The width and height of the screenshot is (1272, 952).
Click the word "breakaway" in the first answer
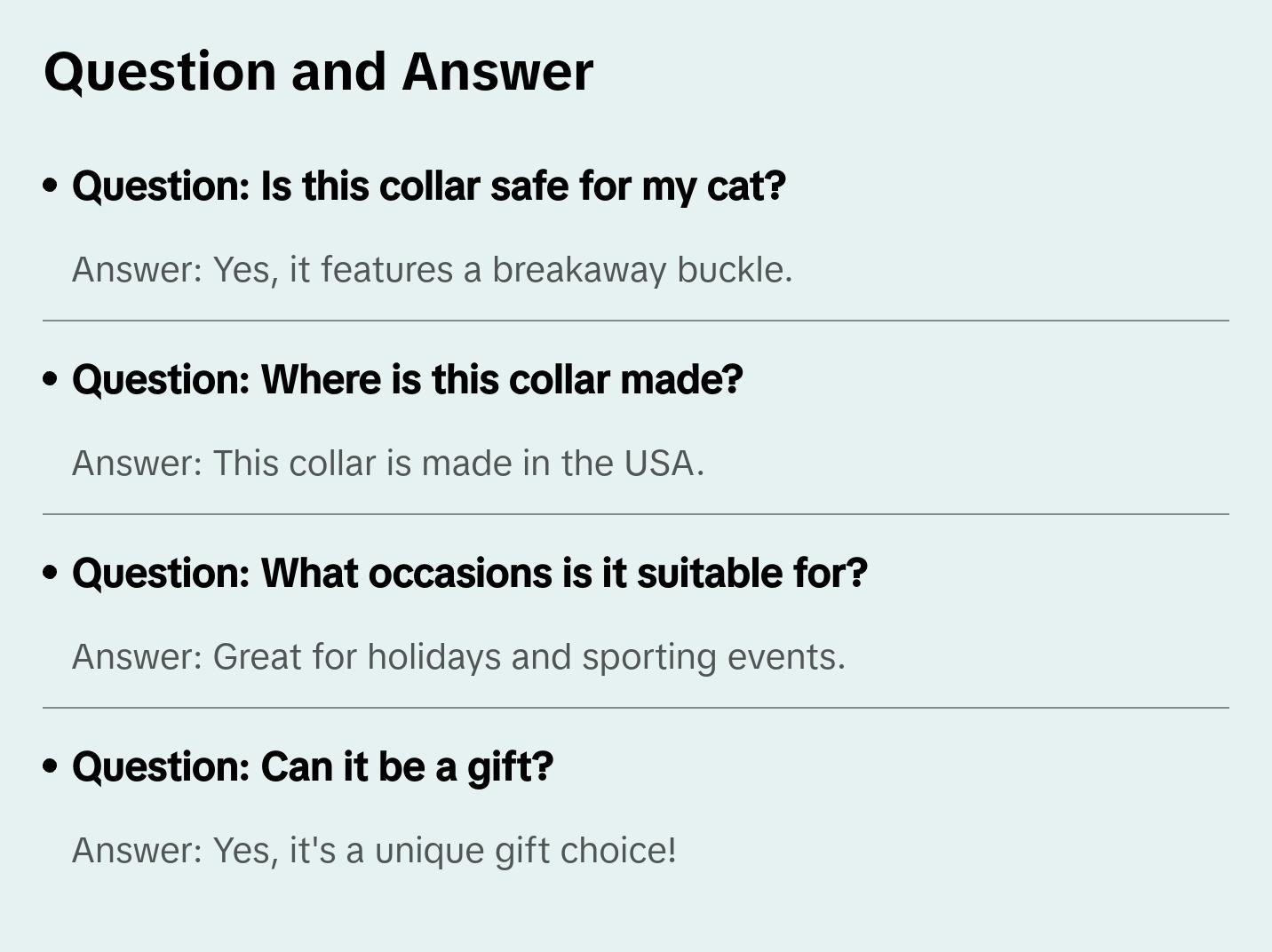coord(579,270)
